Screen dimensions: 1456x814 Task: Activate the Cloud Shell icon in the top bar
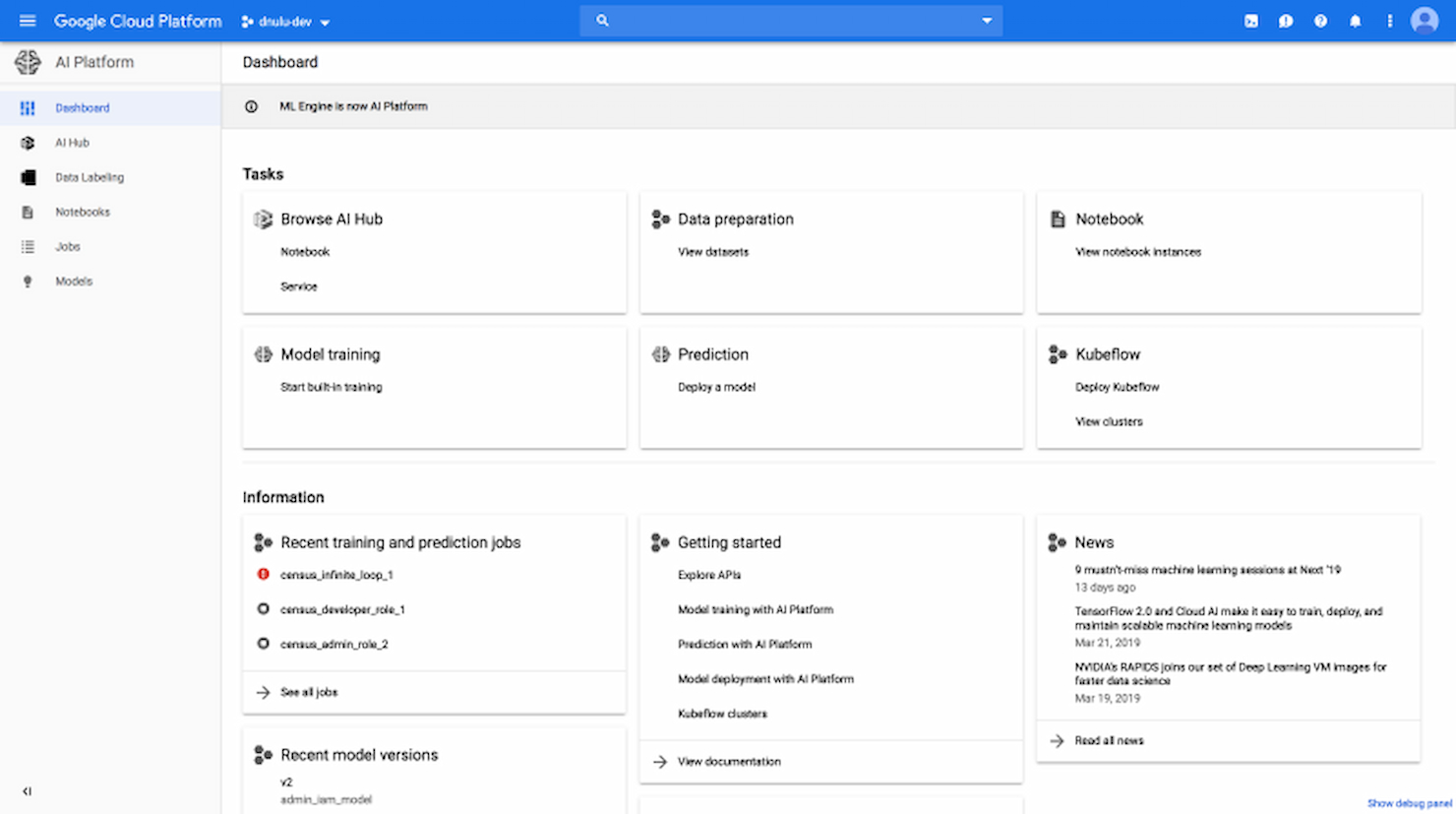pos(1250,20)
